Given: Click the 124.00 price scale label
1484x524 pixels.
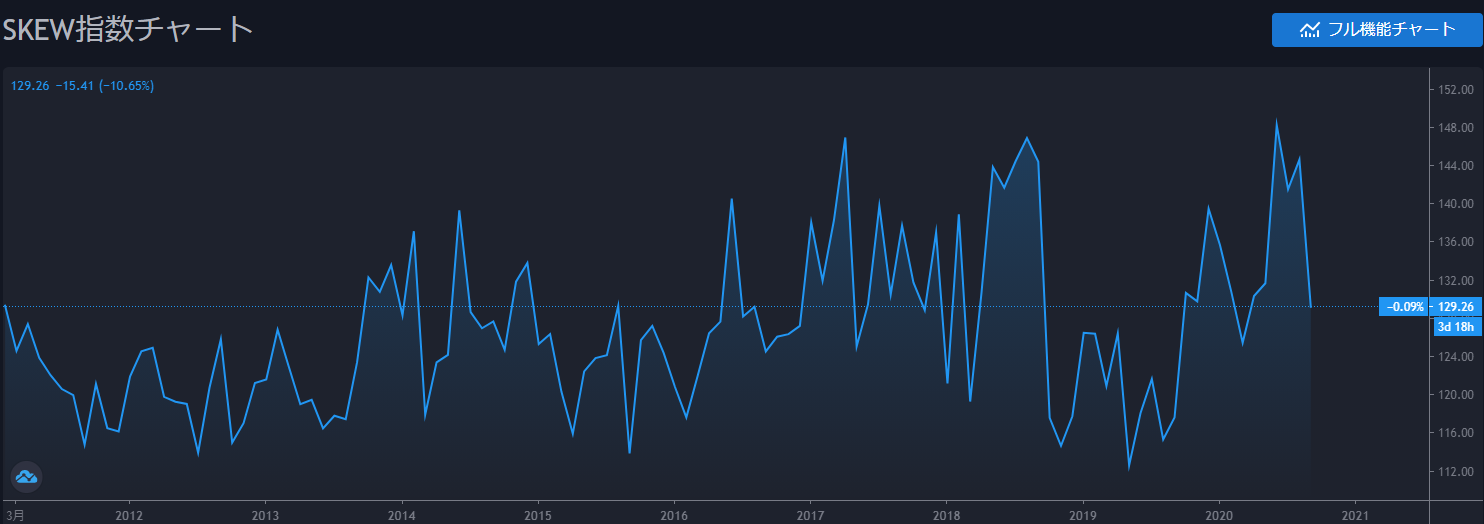Looking at the screenshot, I should [1456, 357].
